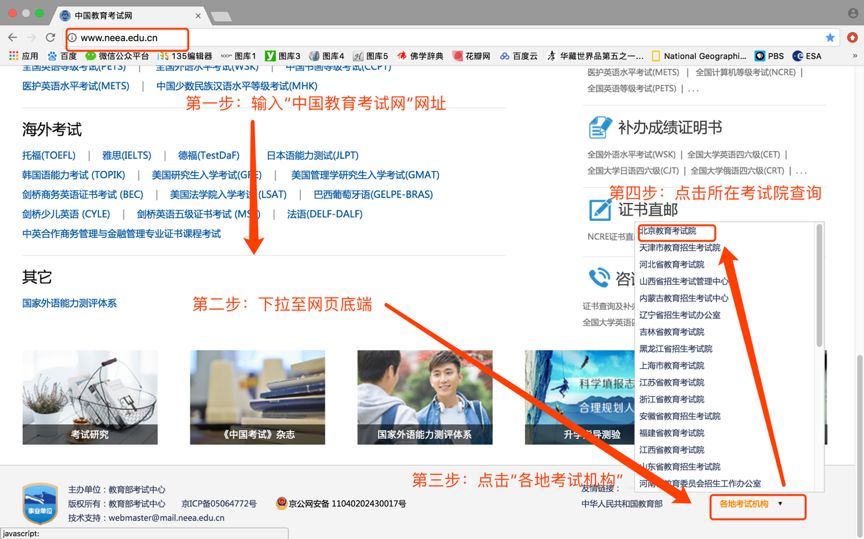This screenshot has height=539, width=864.
Task: Open the 佛学辞典 bookmark
Action: pos(420,56)
